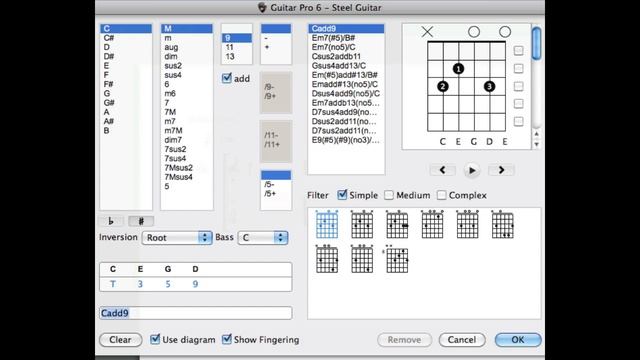Viewport: 640px width, 360px height.
Task: Select first chord thumbnail in bottom row
Action: coord(327,259)
